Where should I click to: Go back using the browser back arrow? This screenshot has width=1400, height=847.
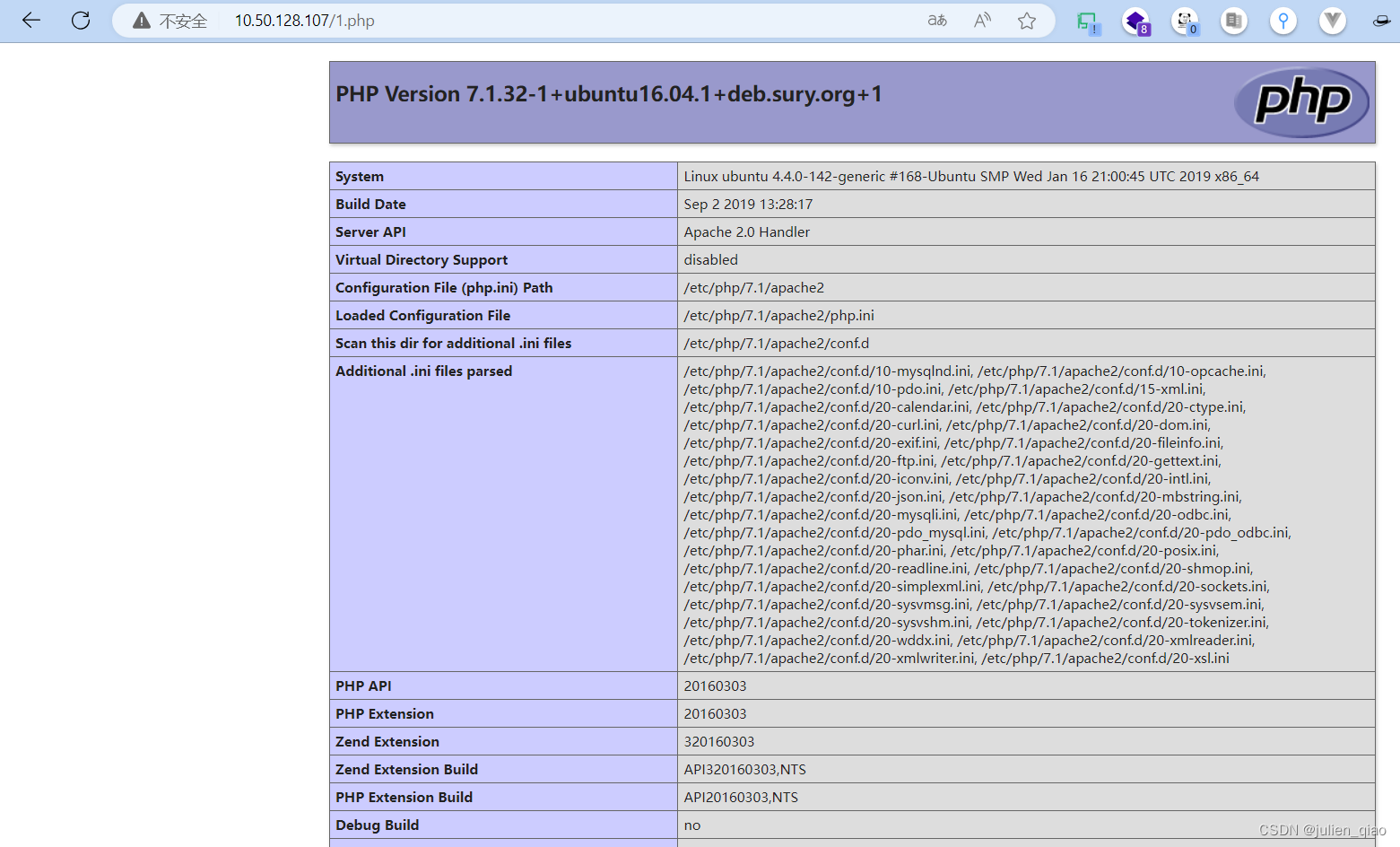[x=31, y=20]
